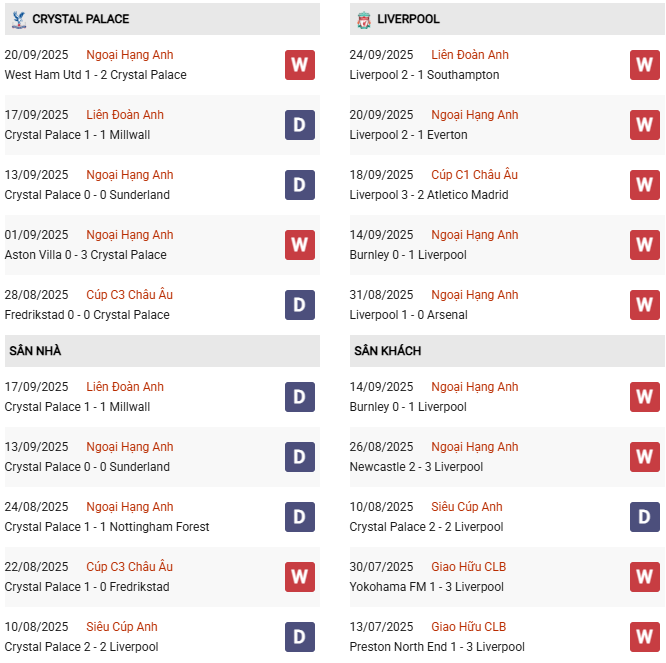The height and width of the screenshot is (663, 666).
Task: Click the W badge for West Ham match
Action: click(x=299, y=65)
